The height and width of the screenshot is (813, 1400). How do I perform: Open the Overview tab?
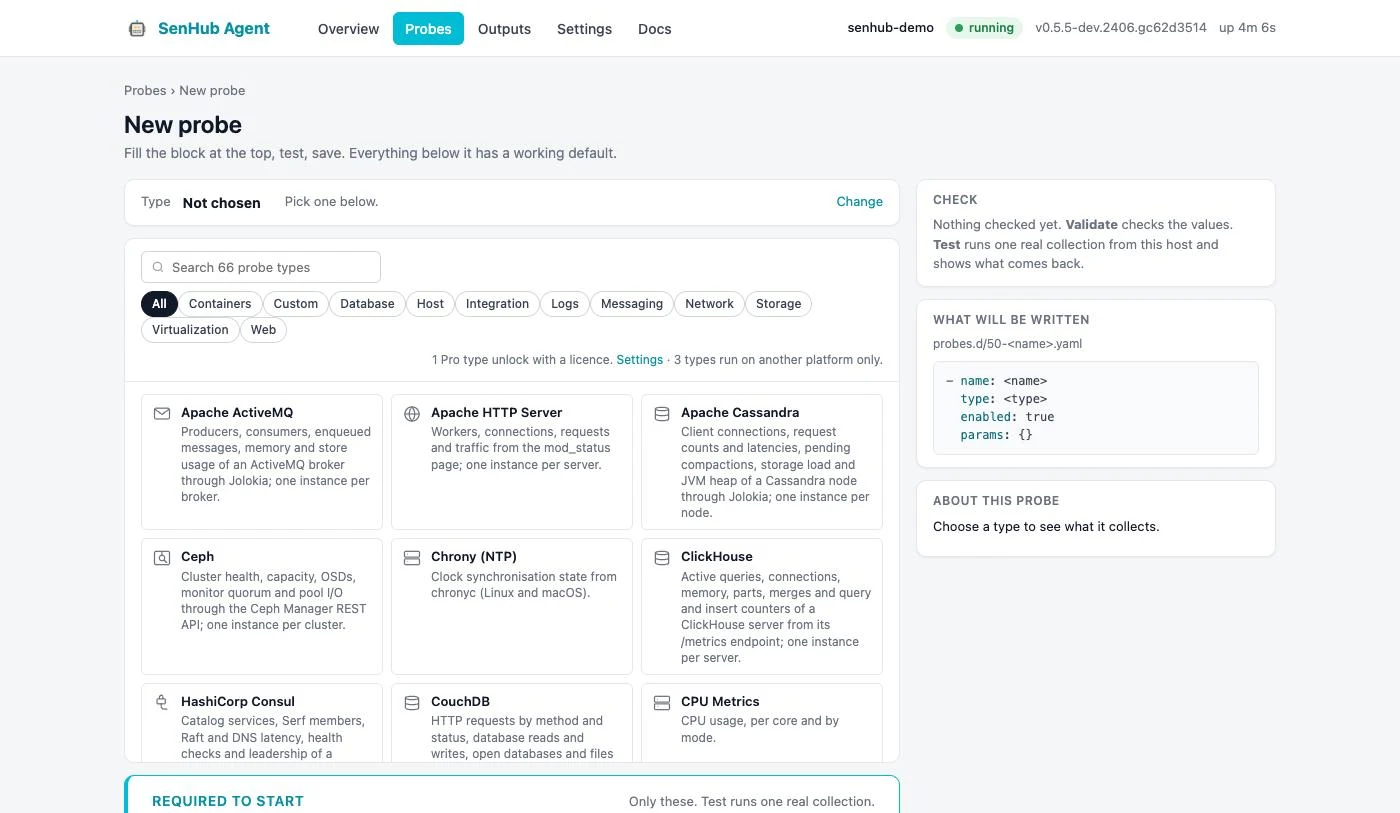348,29
